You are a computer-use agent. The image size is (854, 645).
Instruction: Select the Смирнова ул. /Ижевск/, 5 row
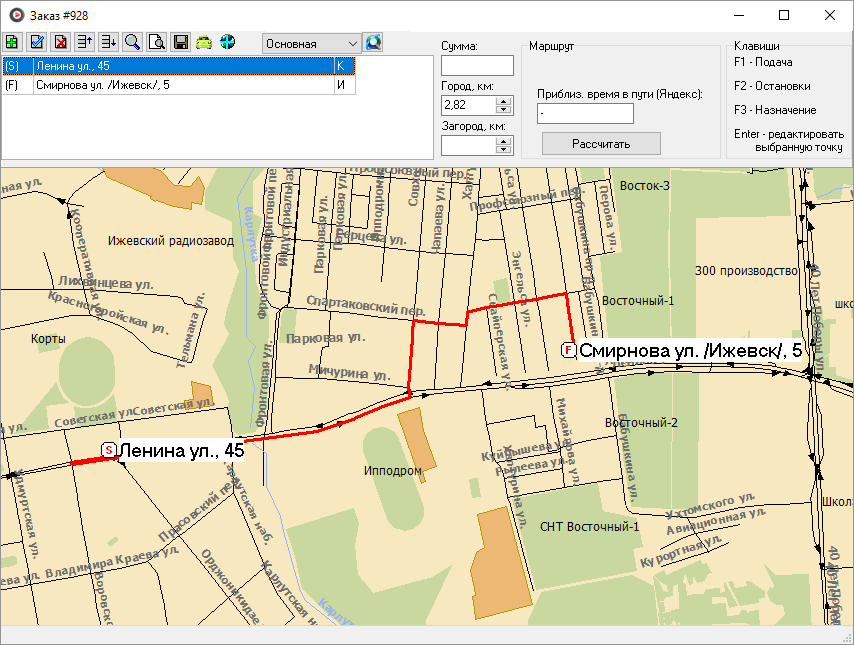coord(180,85)
